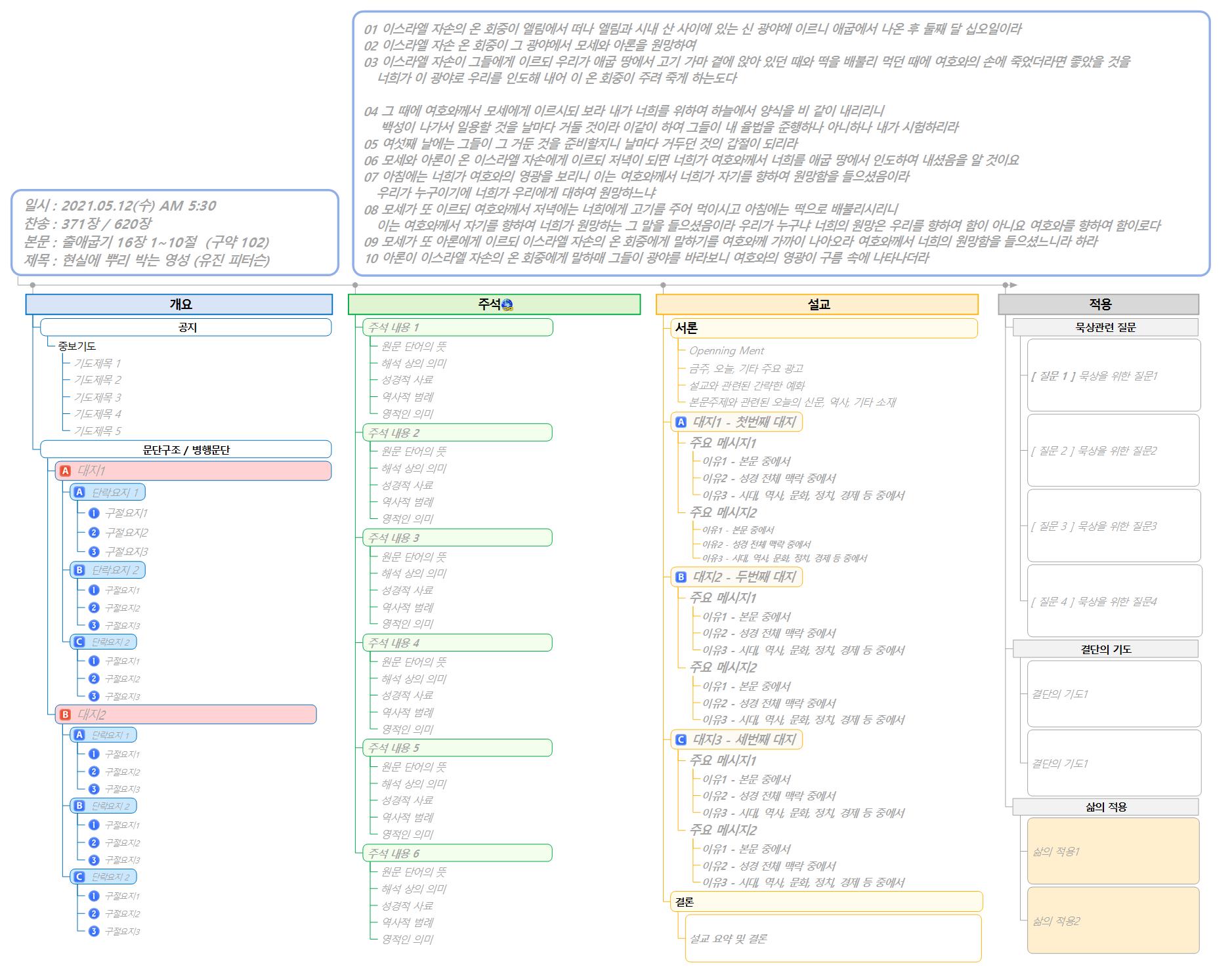Select the 설교 column header
This screenshot has height=971, width=1232.
(x=817, y=304)
